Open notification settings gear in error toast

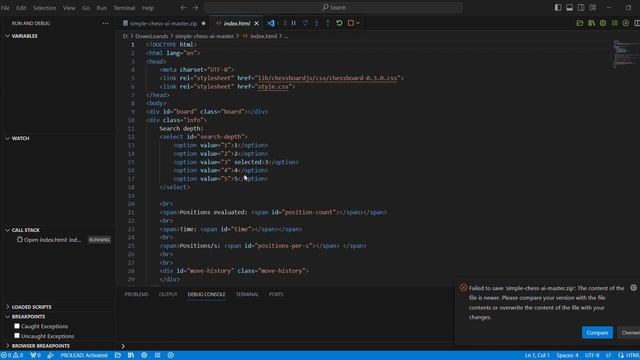click(633, 288)
